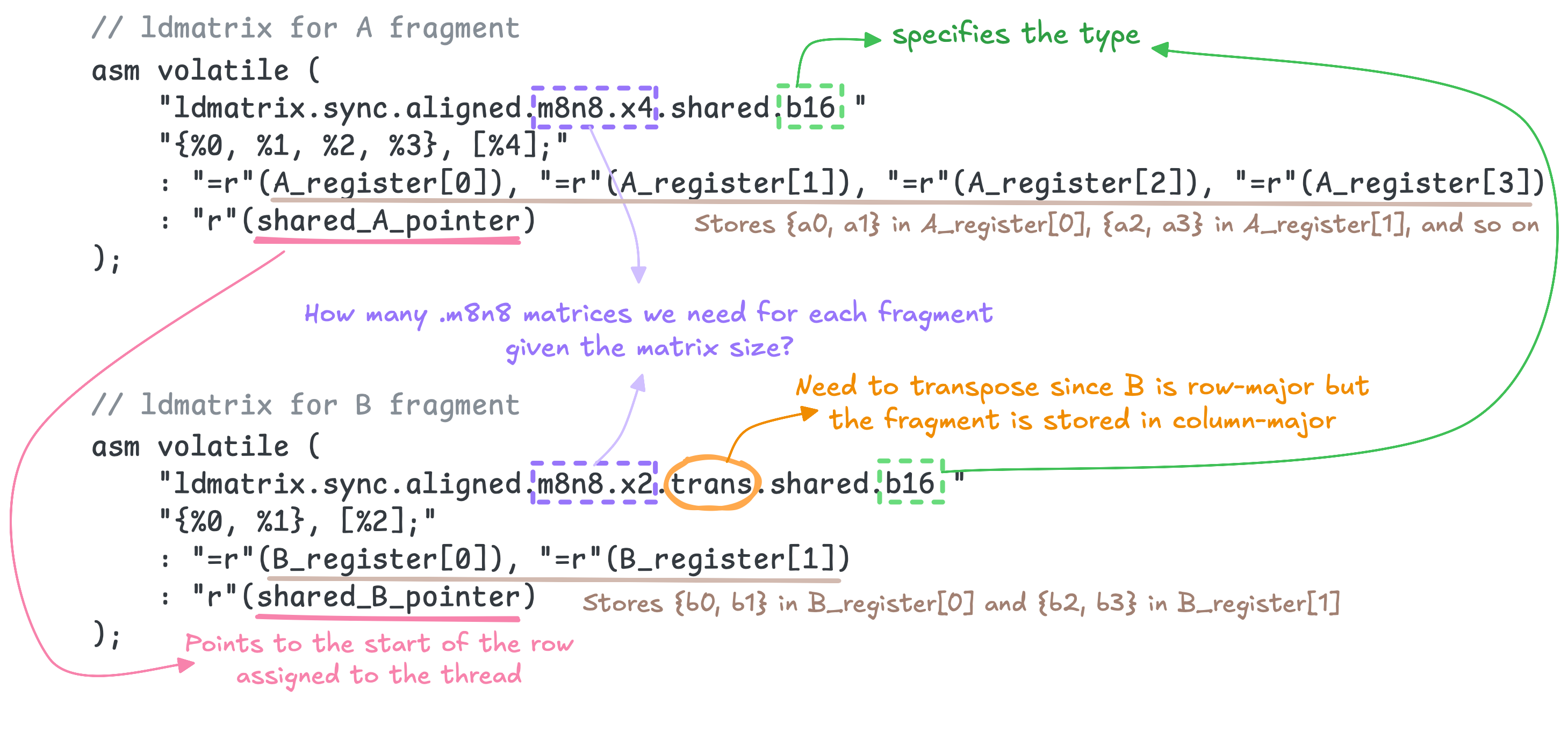Viewport: 1568px width, 740px height.
Task: Expand the ldmatrix for A fragment comment
Action: click(x=304, y=26)
